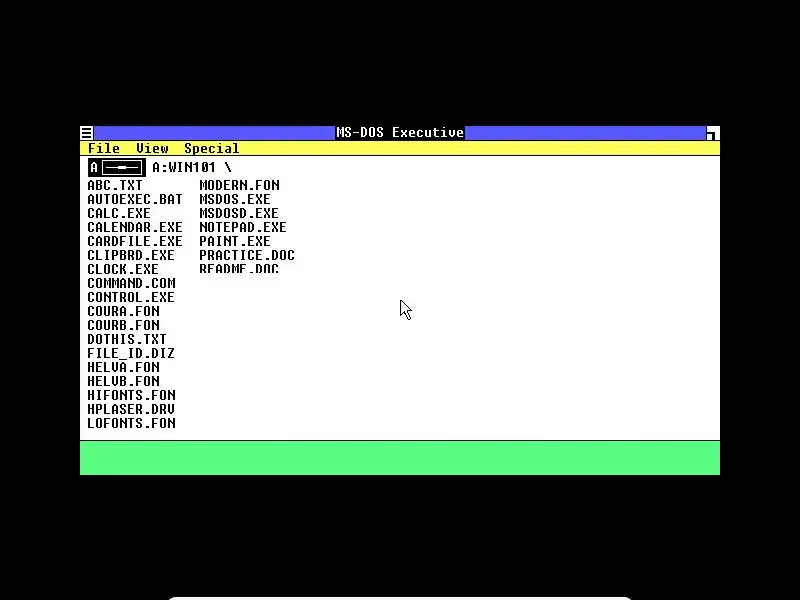Viewport: 800px width, 600px height.
Task: Choose HIFONTS.FON
Action: click(131, 395)
